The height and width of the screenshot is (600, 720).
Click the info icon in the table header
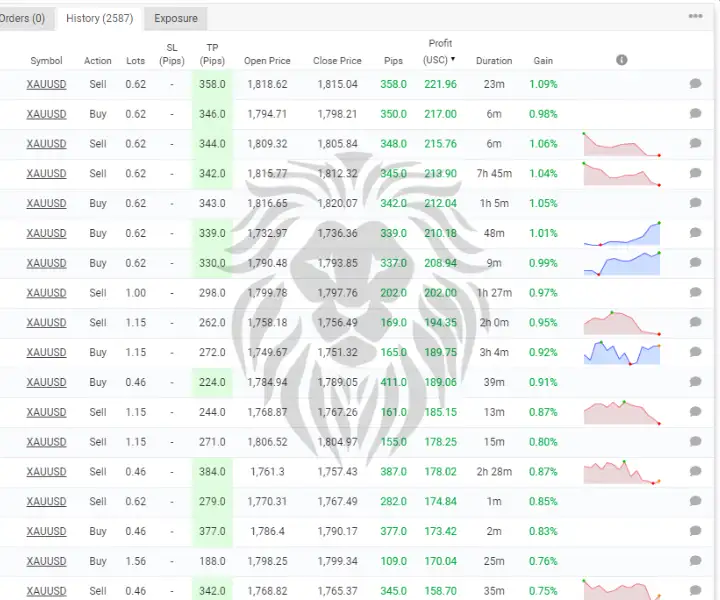[621, 60]
